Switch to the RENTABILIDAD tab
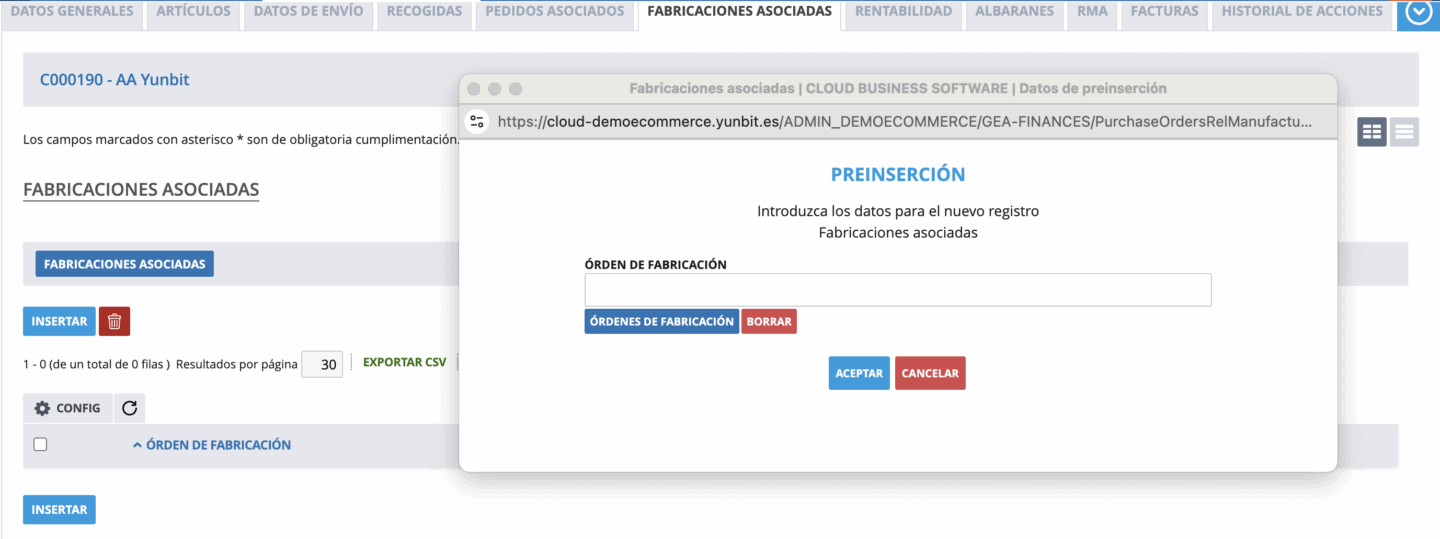 tap(903, 12)
